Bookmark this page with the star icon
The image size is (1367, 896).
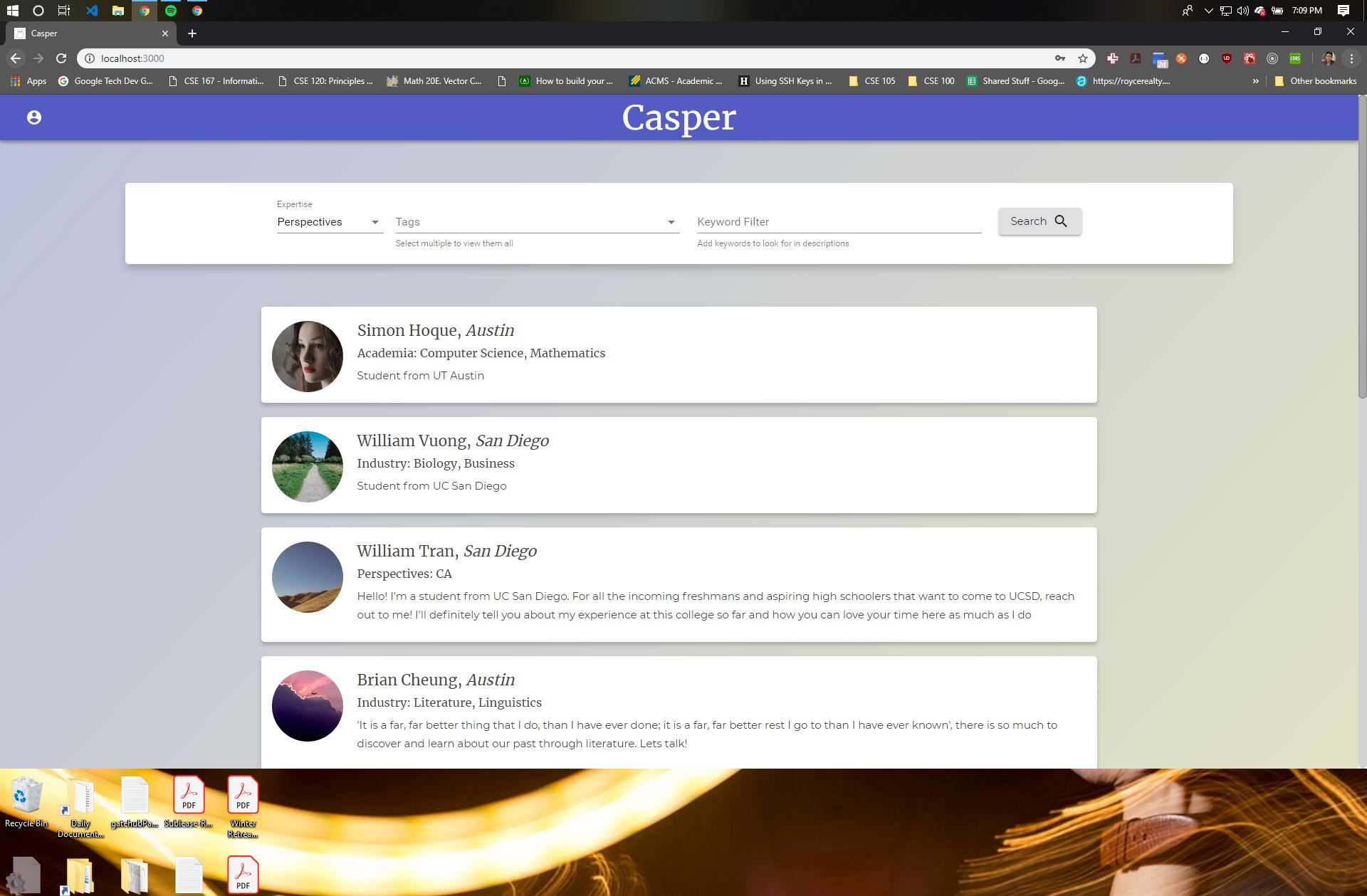tap(1083, 58)
